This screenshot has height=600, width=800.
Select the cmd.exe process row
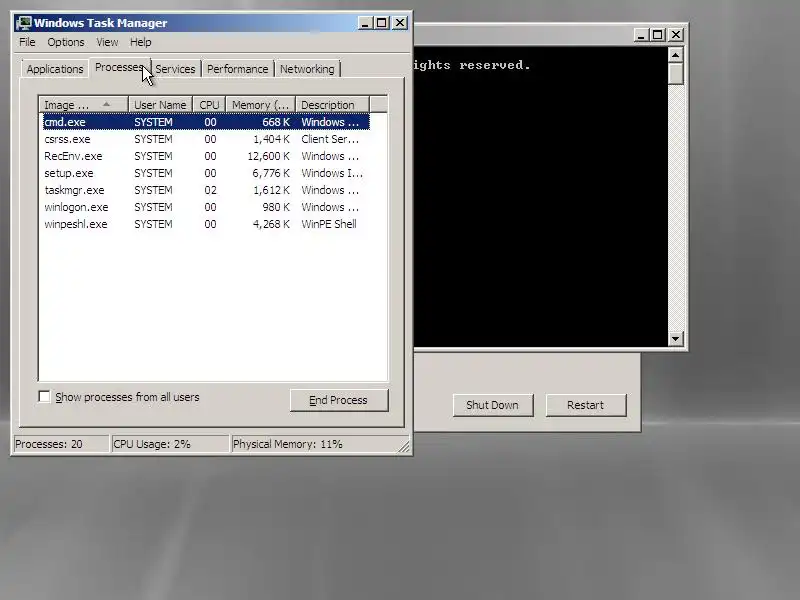pyautogui.click(x=206, y=122)
